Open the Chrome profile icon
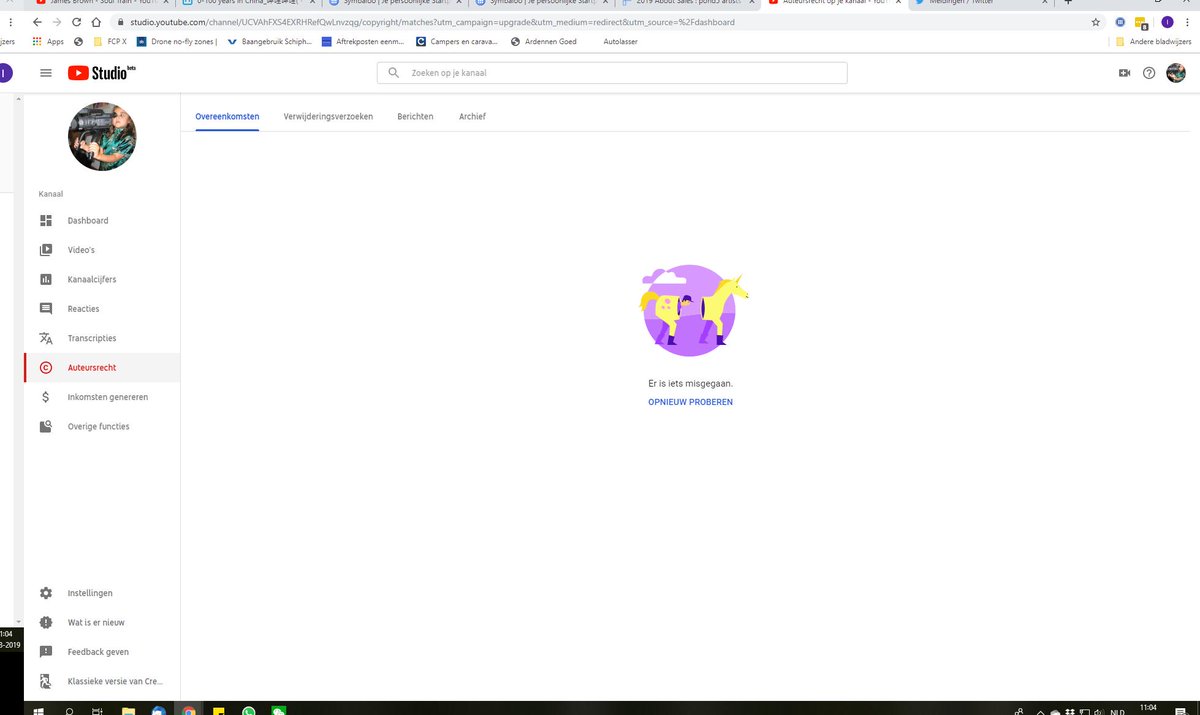The image size is (1200, 715). [1167, 22]
